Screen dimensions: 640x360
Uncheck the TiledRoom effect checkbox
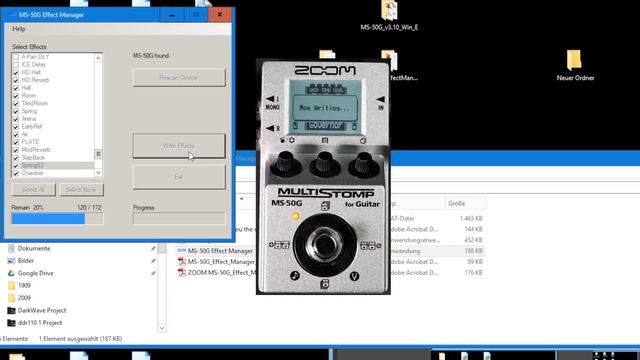point(16,103)
